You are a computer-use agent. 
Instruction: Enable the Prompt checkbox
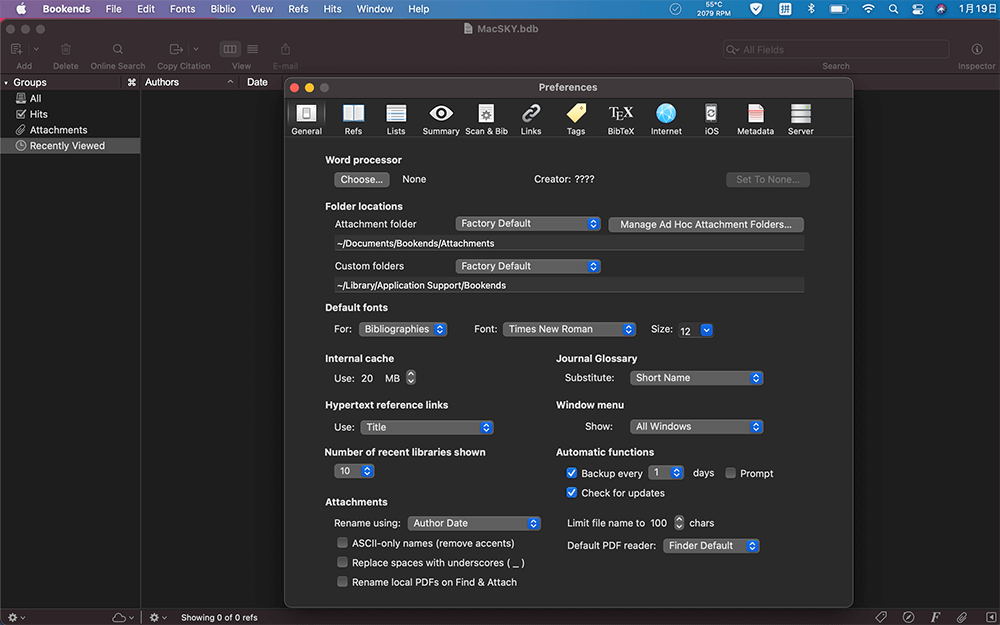tap(731, 473)
